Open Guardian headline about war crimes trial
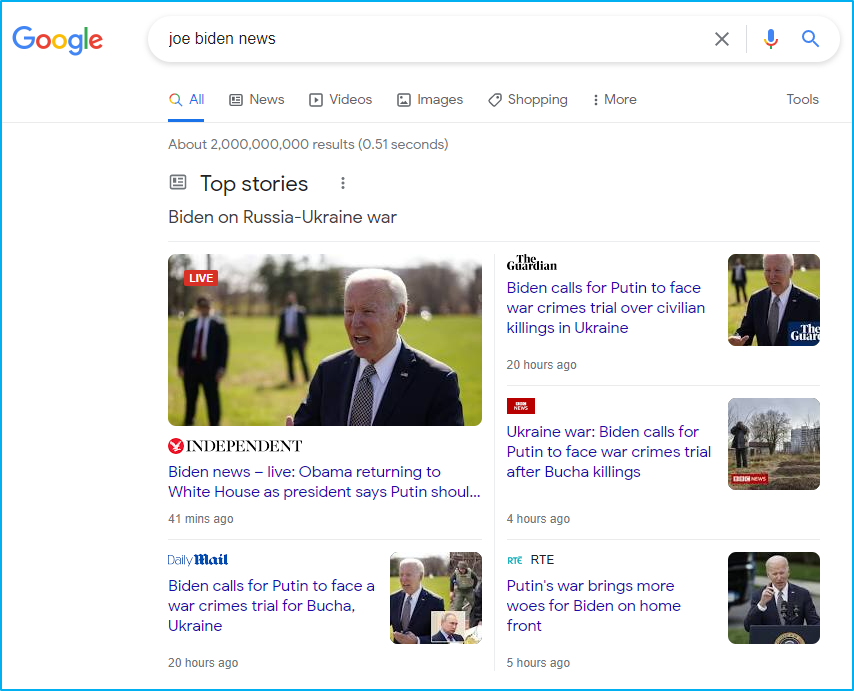This screenshot has width=854, height=691. coord(606,308)
